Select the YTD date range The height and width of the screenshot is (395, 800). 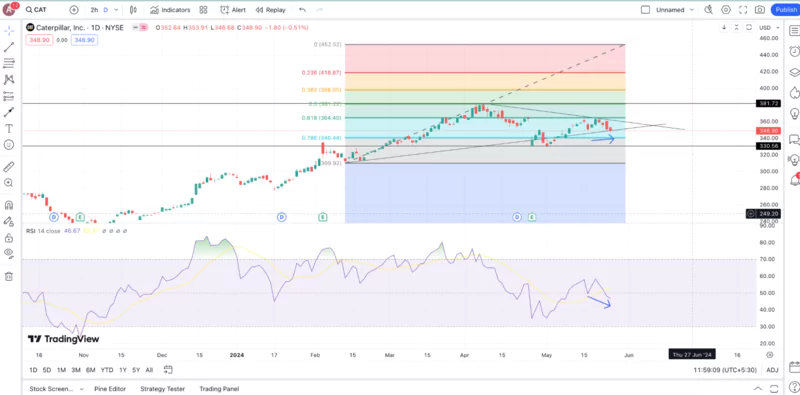pyautogui.click(x=107, y=370)
